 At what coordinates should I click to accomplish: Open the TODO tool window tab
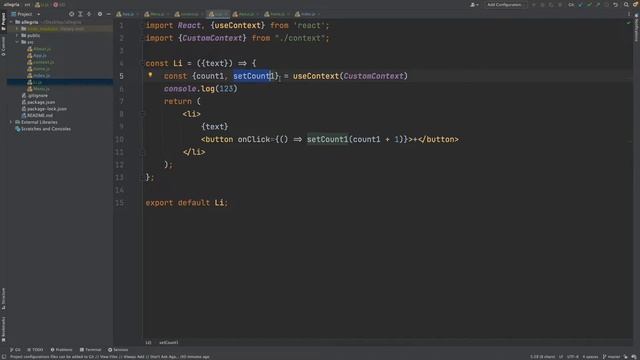tap(35, 350)
